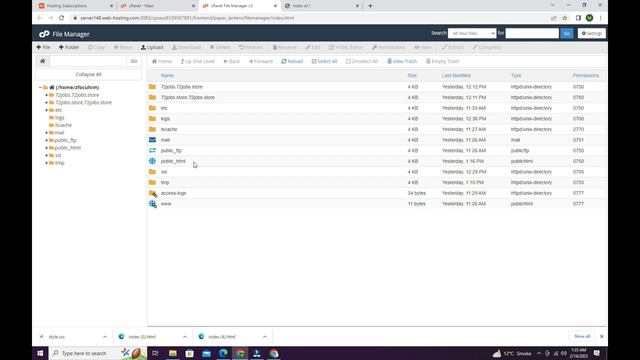The image size is (640, 360).
Task: Sort the list by Size column
Action: click(x=412, y=76)
